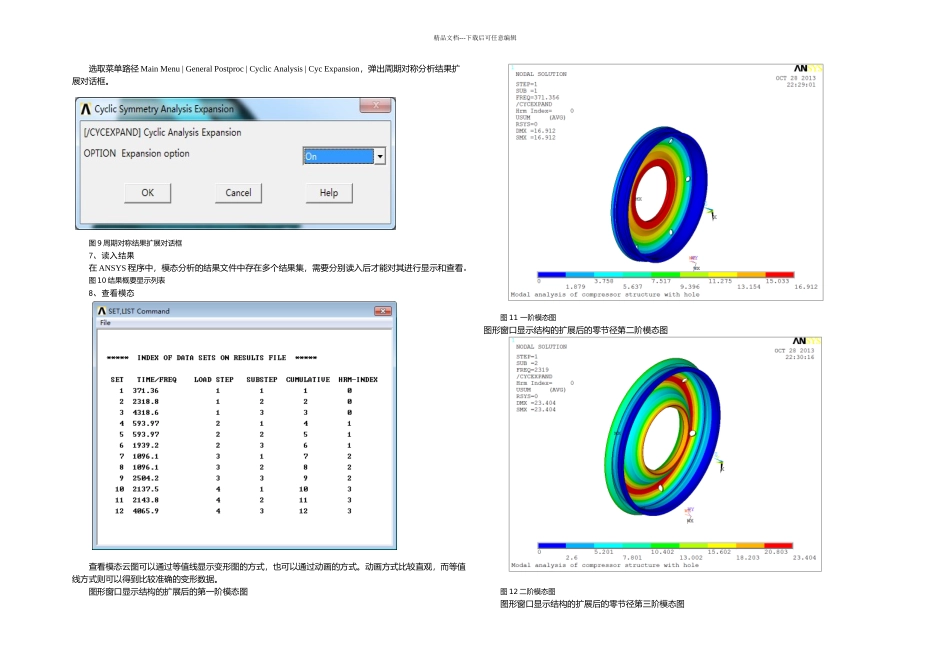Screen dimensions: 950x672
Task: Close the Cyclic Symmetry Analysis Expansion dialog
Action: click(376, 105)
